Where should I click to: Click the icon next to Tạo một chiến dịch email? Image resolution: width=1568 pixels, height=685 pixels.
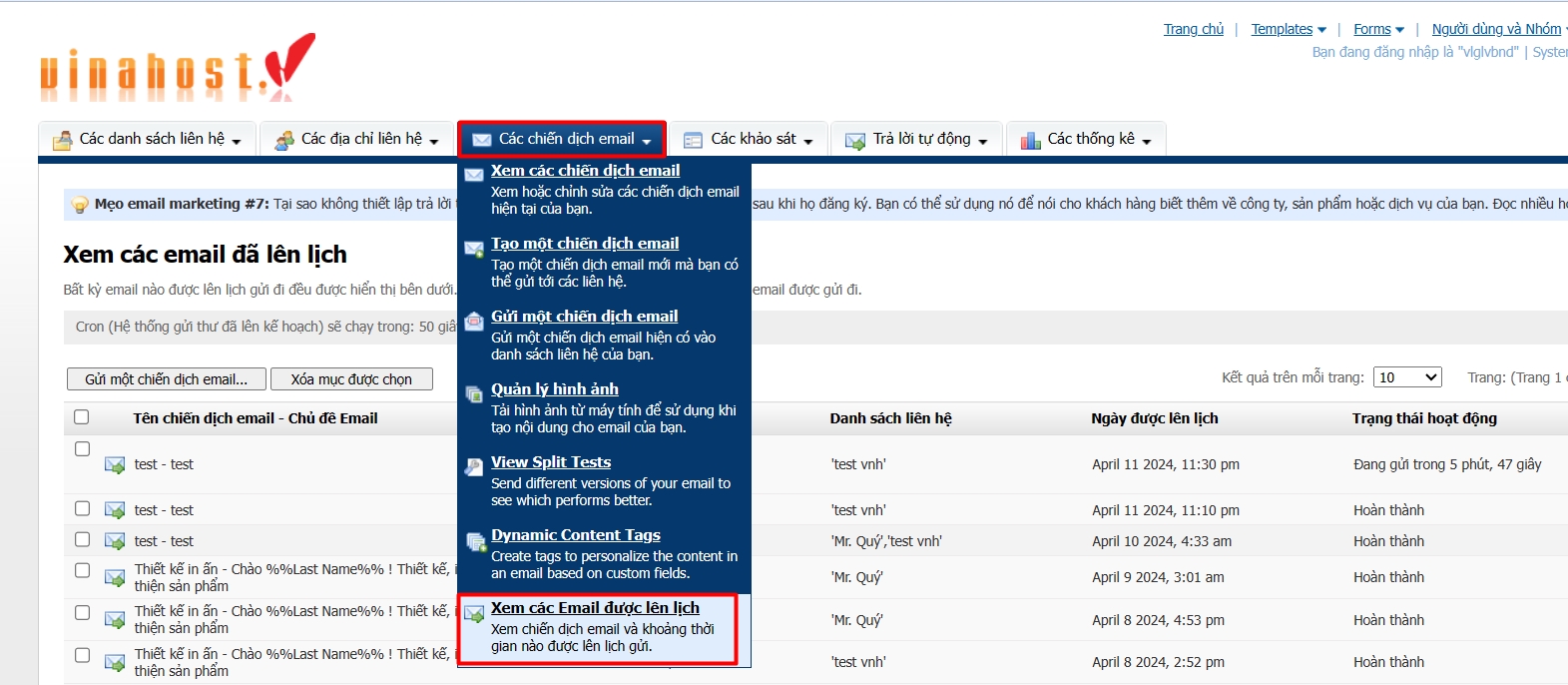pos(474,249)
